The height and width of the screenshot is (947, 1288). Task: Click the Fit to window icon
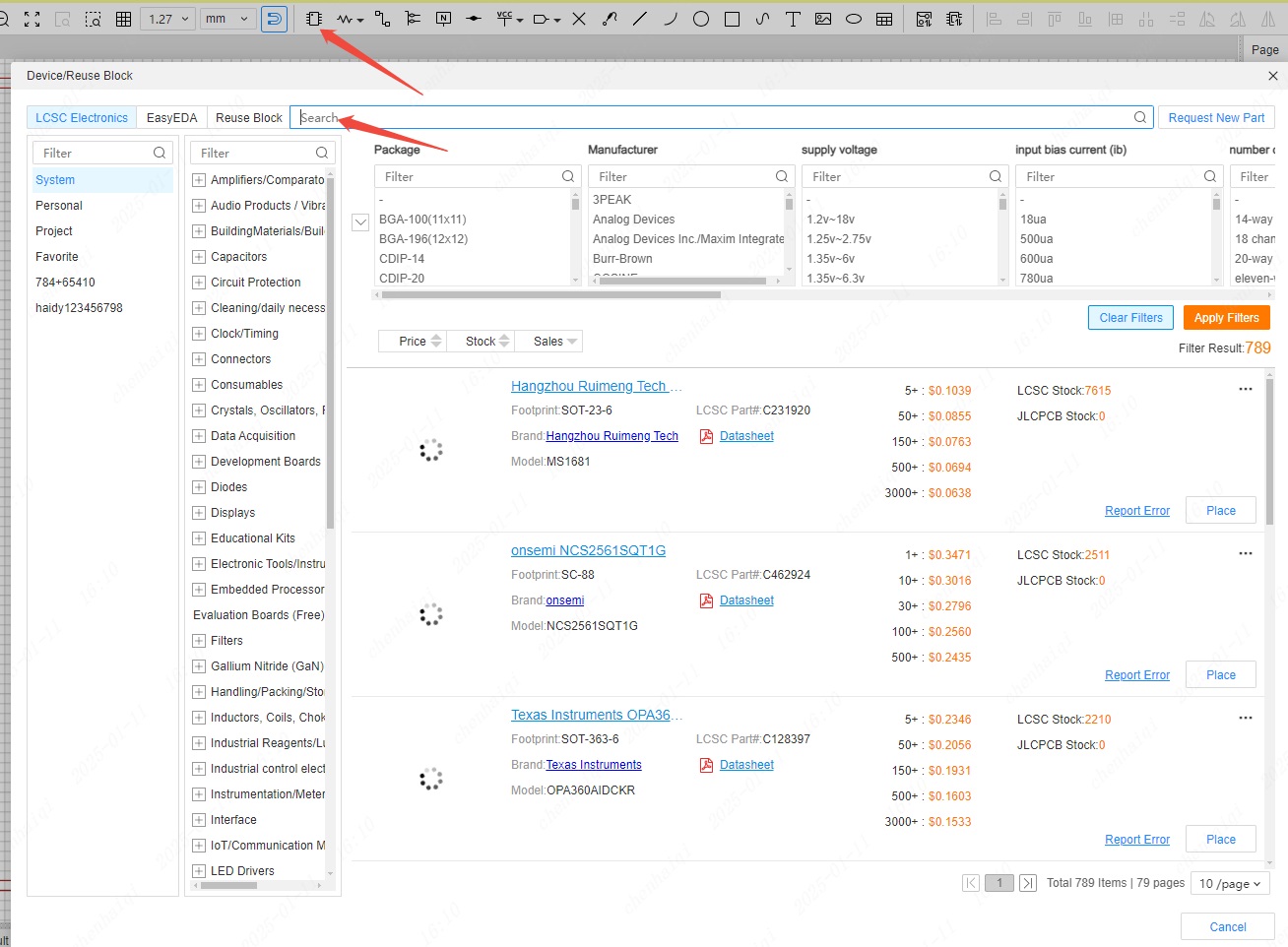[32, 19]
